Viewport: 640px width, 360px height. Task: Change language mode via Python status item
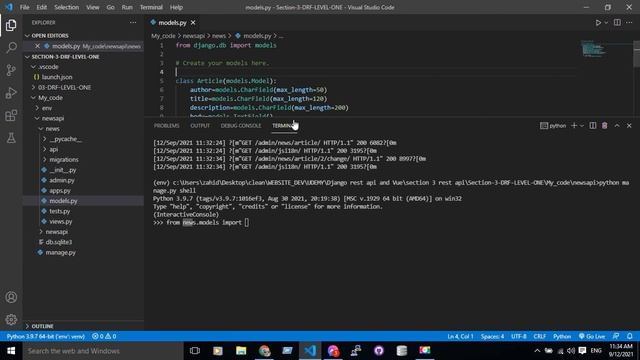(562, 336)
